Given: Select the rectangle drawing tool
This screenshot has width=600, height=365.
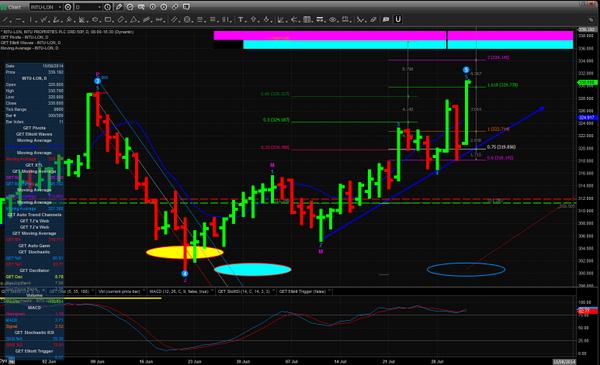Looking at the screenshot, I should (x=108, y=19).
